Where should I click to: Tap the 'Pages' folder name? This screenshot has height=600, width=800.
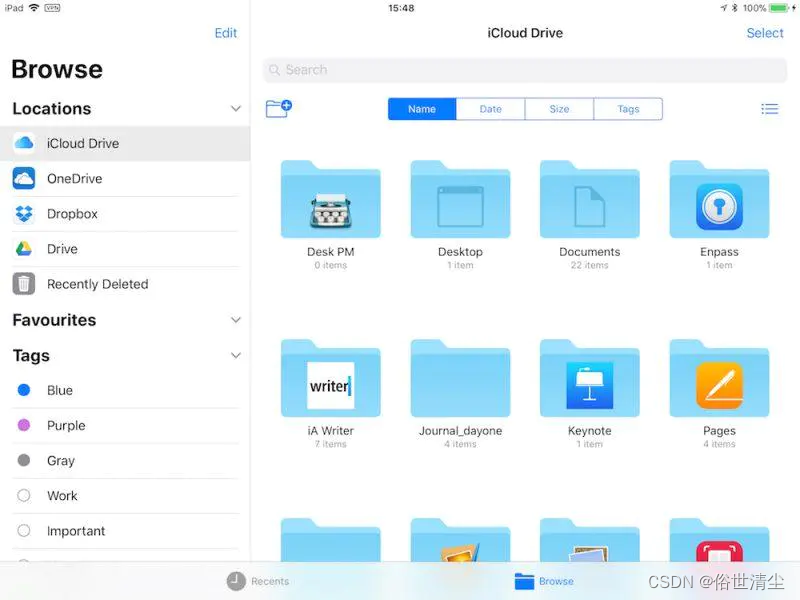click(x=719, y=431)
